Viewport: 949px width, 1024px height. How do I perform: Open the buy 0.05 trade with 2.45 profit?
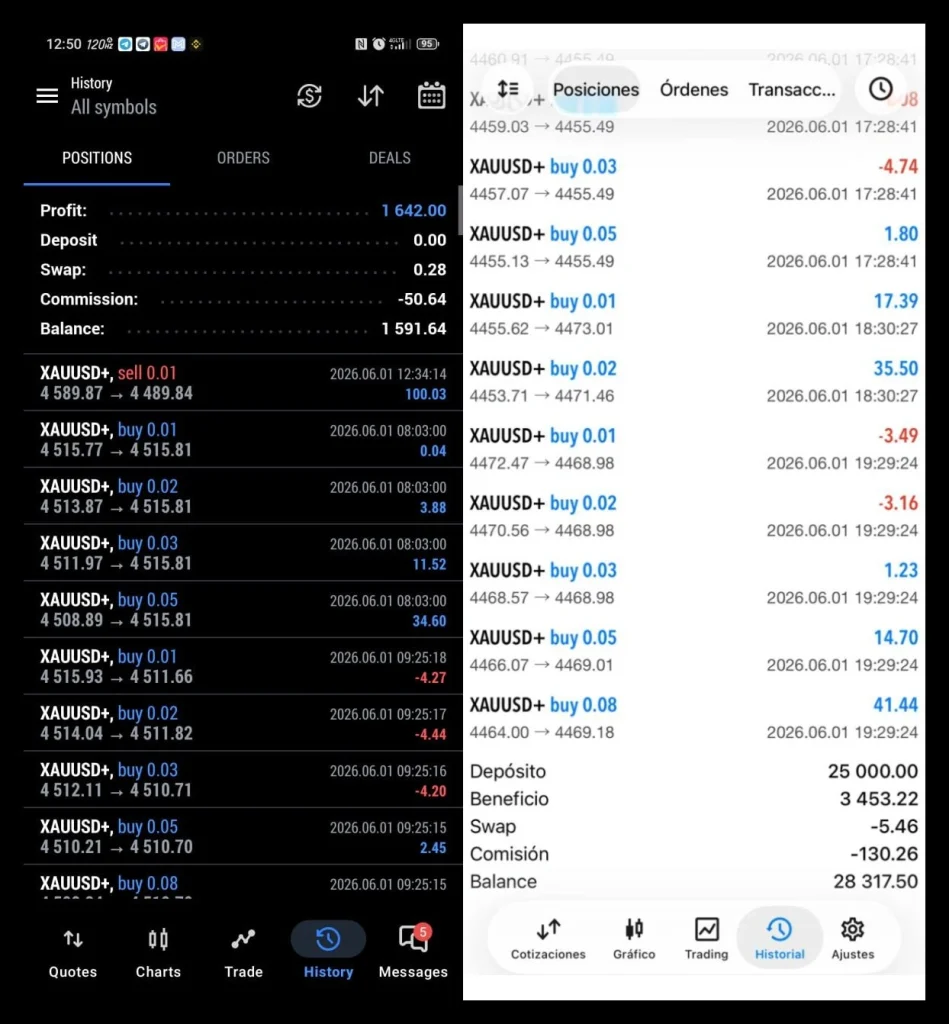[x=243, y=837]
